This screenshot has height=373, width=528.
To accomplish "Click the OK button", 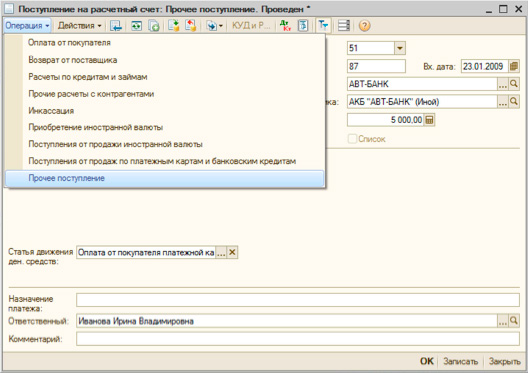I will pyautogui.click(x=427, y=361).
